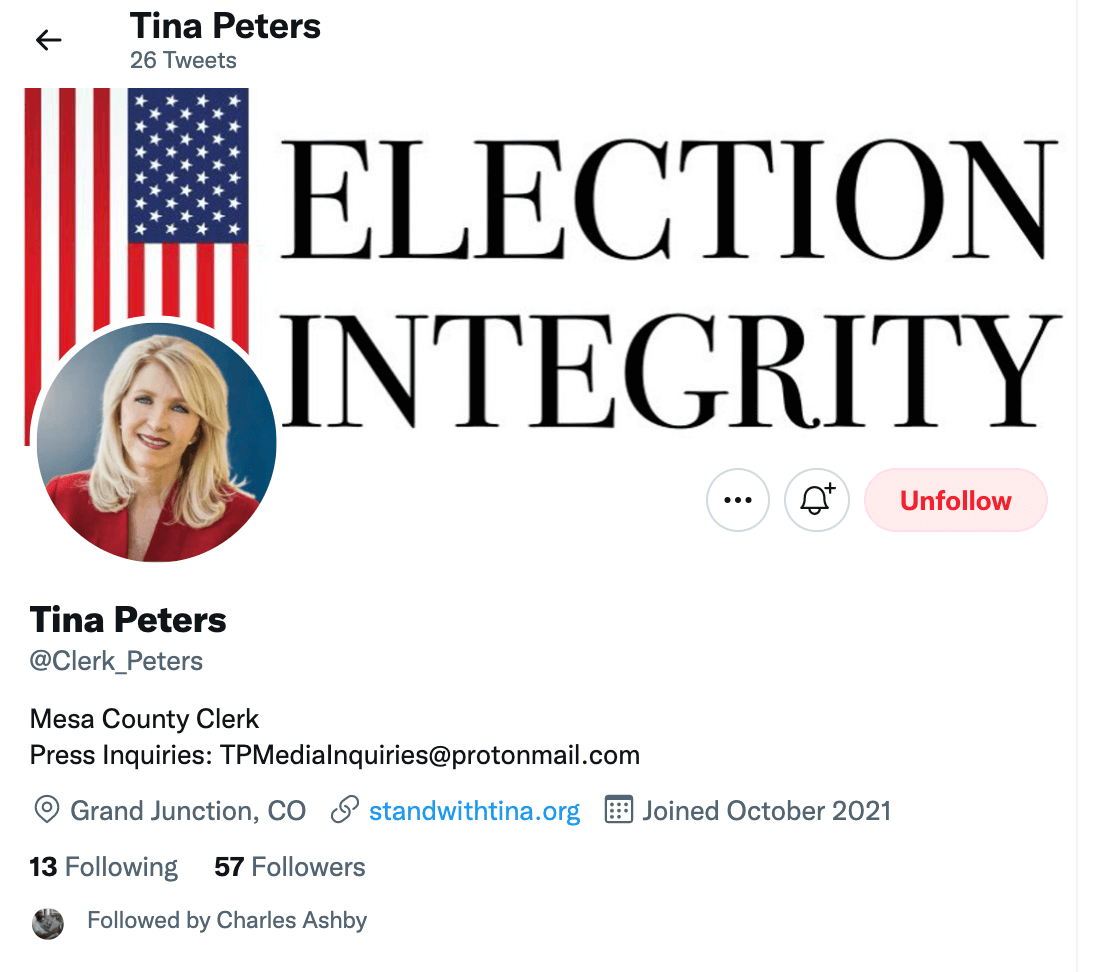The image size is (1098, 972).
Task: Click the link chain icon
Action: 345,810
